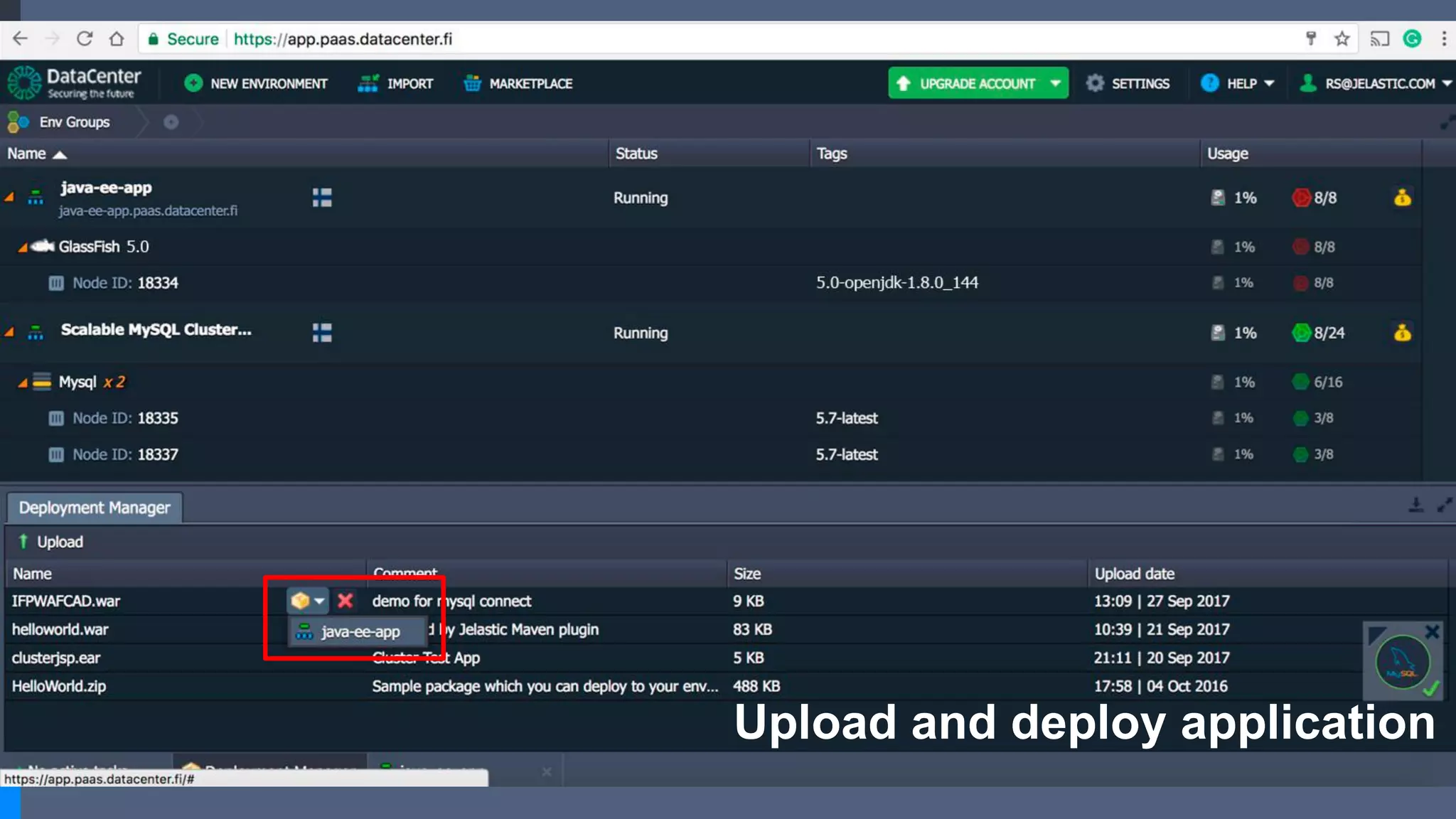Click 5.0-openjdk-1.8.0_144 tag
The height and width of the screenshot is (819, 1456).
coord(897,283)
